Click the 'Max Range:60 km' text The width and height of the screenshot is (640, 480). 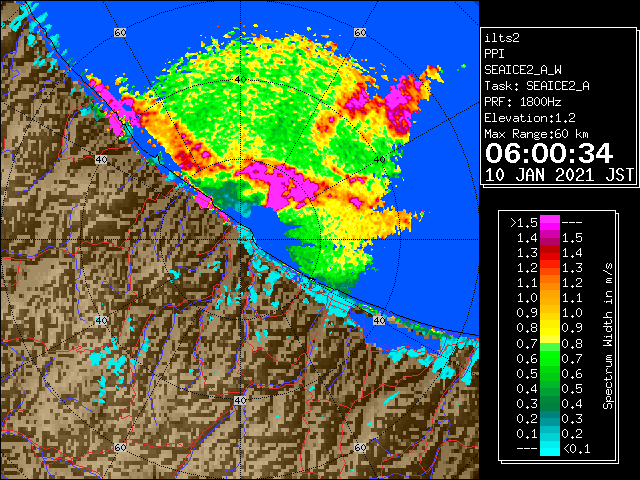pos(536,134)
